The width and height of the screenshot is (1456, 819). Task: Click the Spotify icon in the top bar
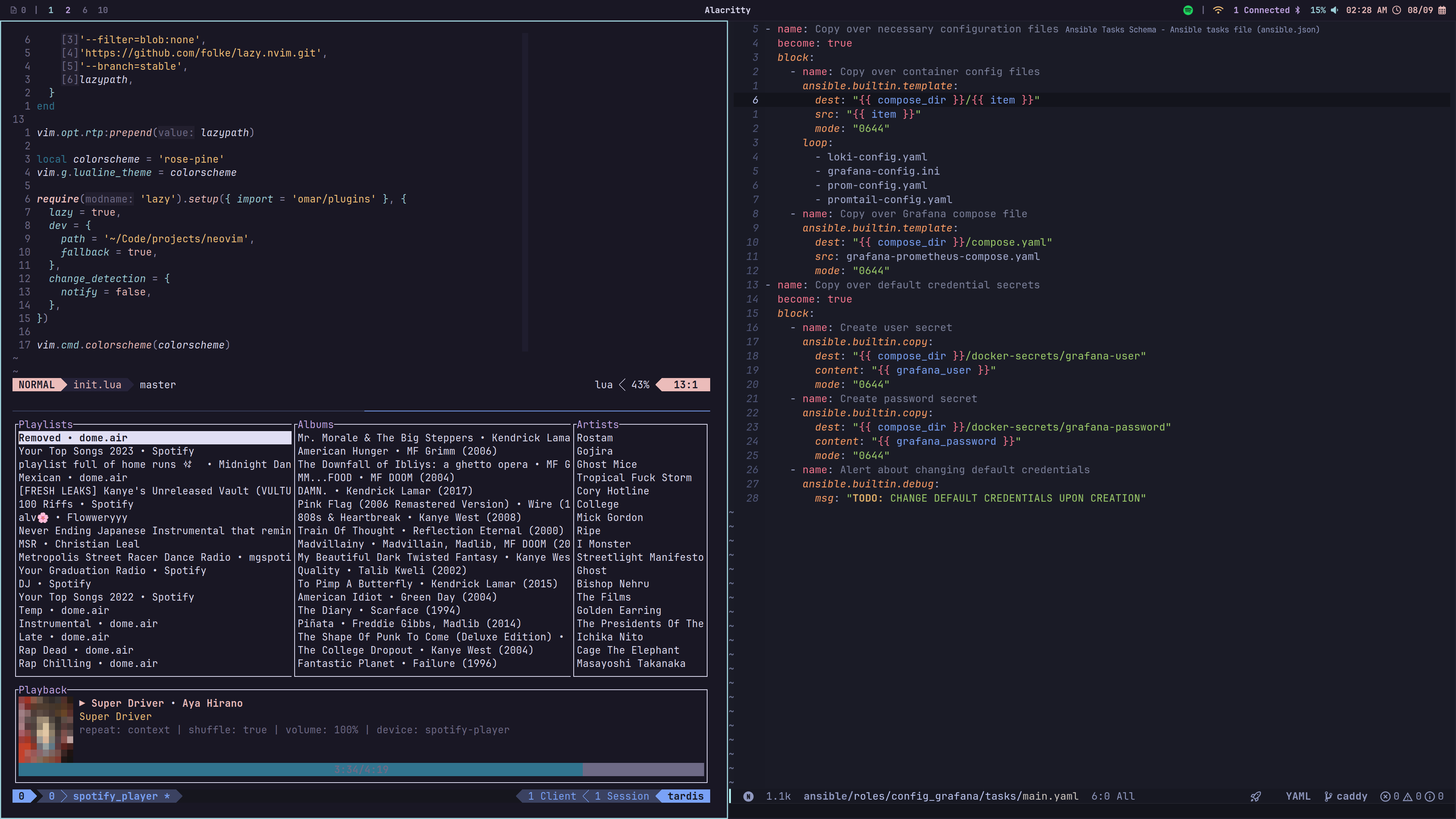(1188, 10)
